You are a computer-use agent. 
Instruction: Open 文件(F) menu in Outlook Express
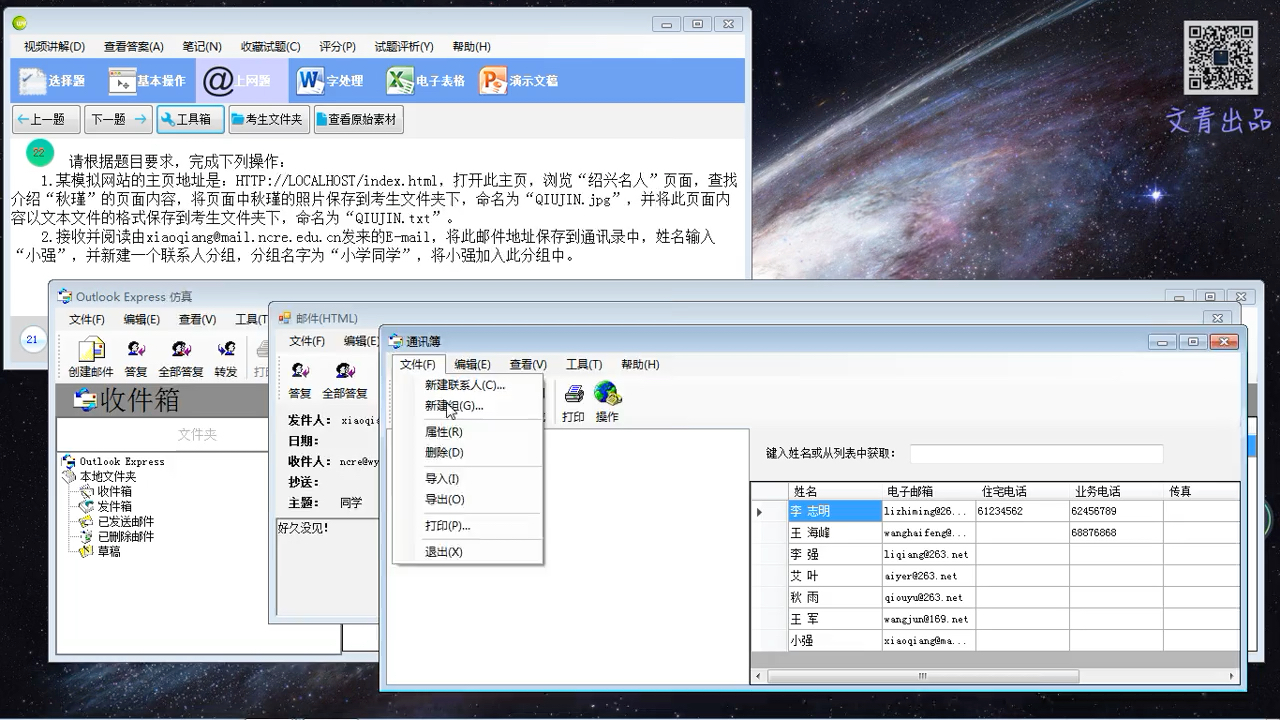click(87, 320)
